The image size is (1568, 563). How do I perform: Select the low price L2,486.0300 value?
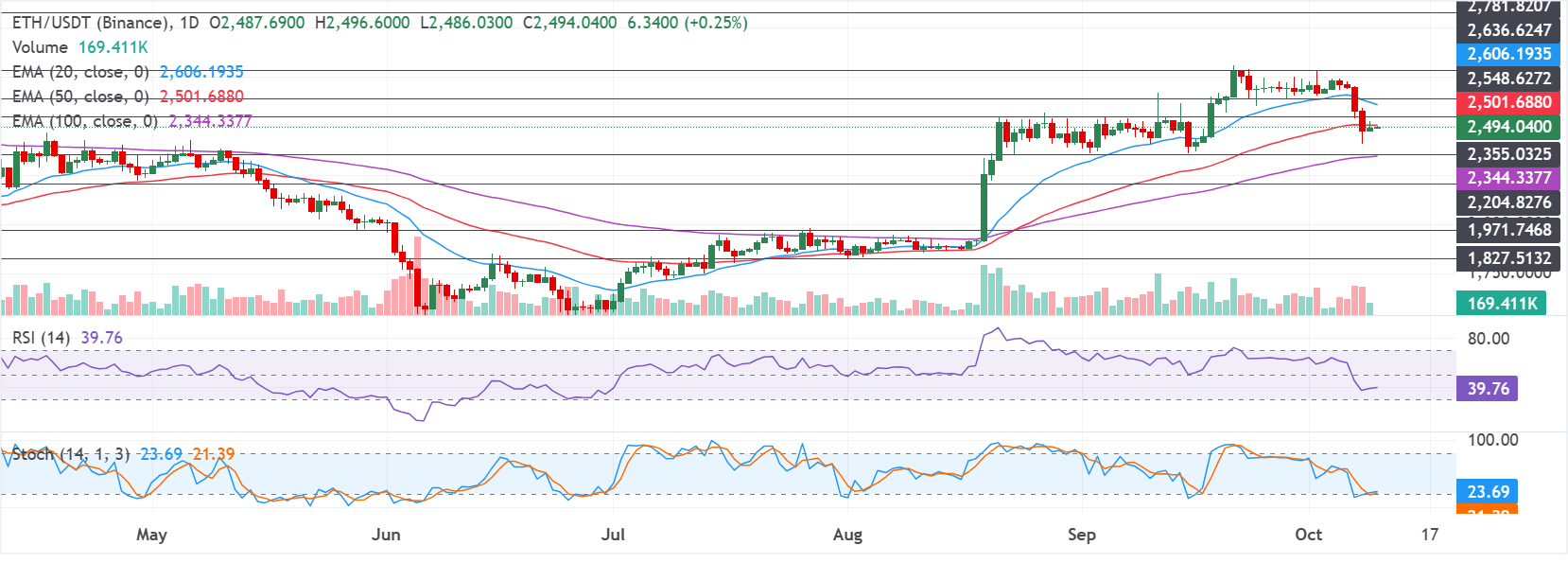[x=466, y=22]
